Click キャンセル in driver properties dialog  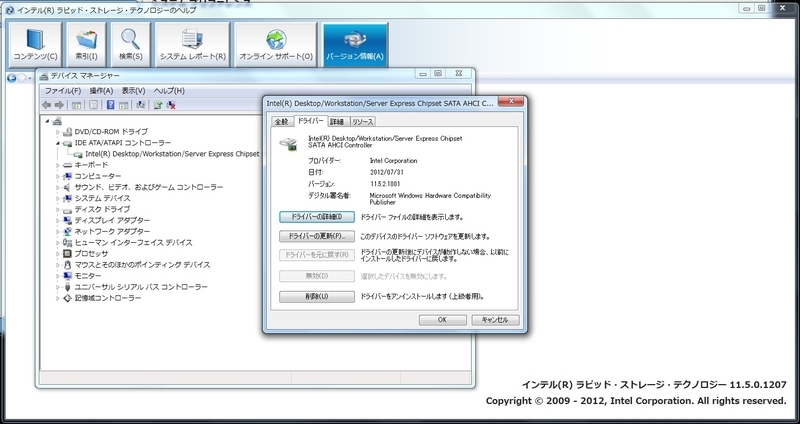[495, 320]
